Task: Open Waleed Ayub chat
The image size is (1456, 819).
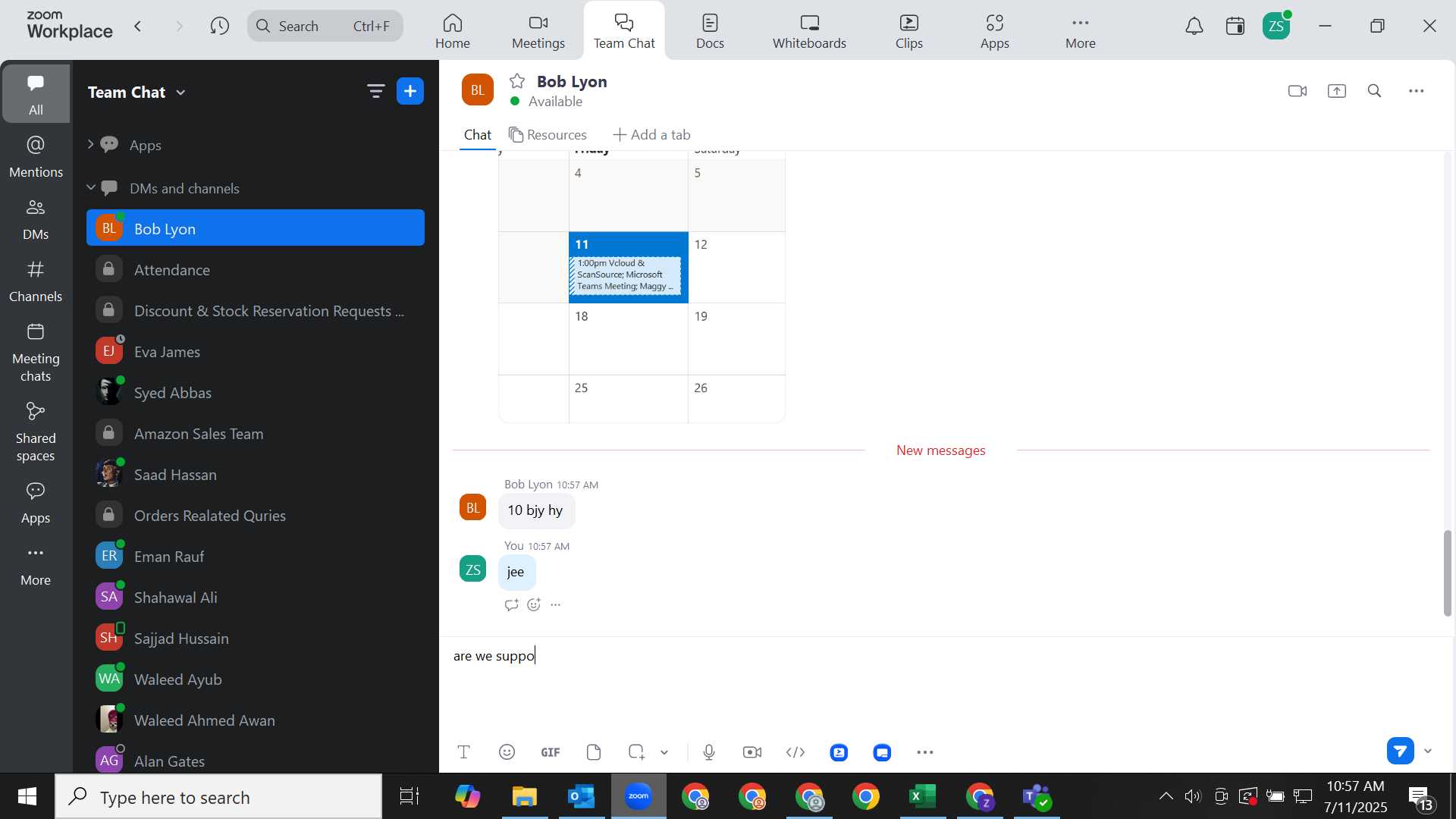Action: pos(256,679)
